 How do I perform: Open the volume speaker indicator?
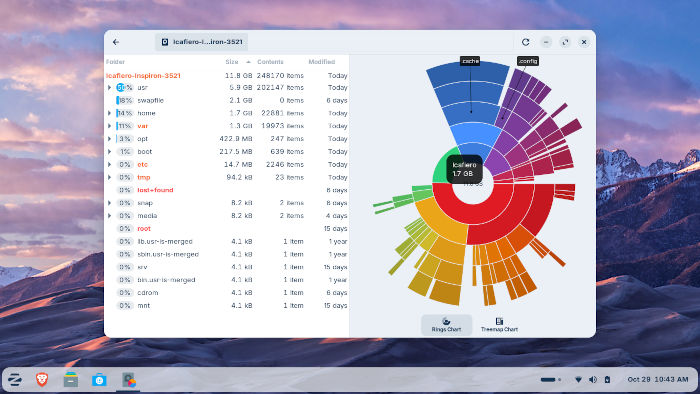click(593, 380)
